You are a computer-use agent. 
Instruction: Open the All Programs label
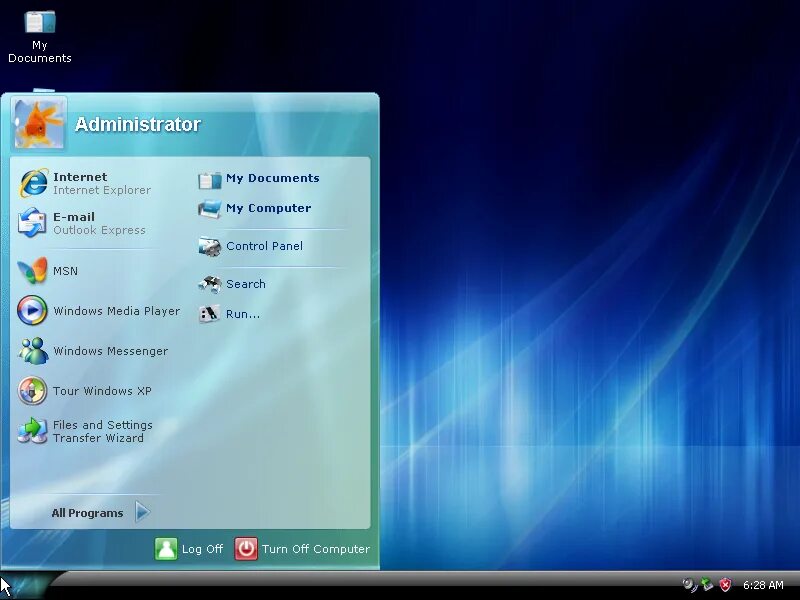point(87,513)
